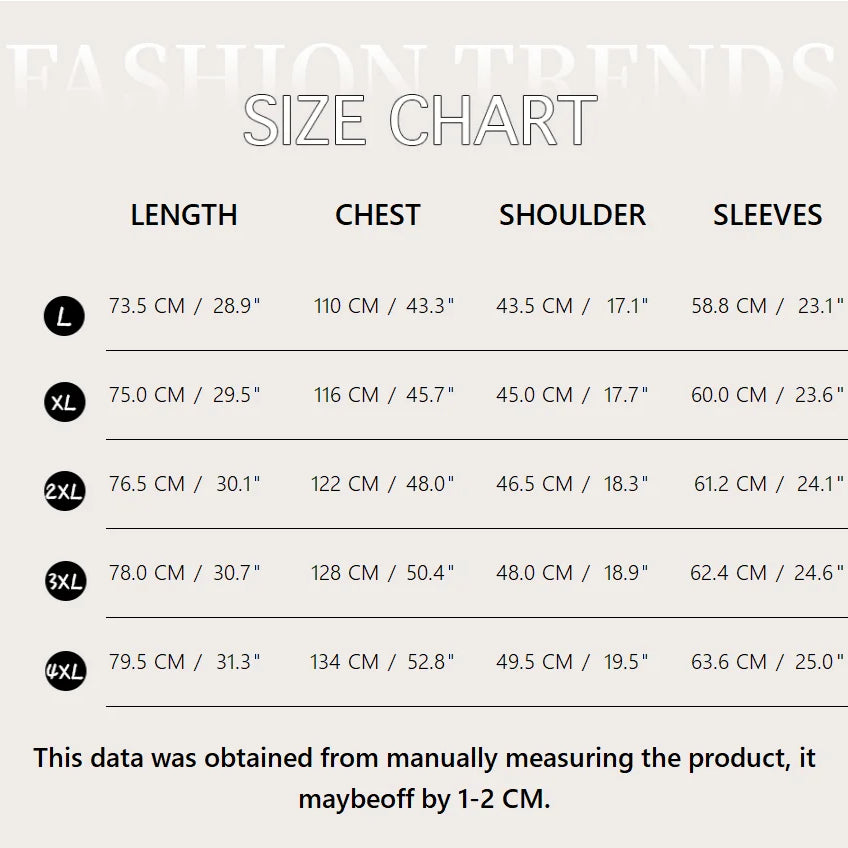Click the 4XL size badge icon
Viewport: 848px width, 848px height.
point(65,670)
